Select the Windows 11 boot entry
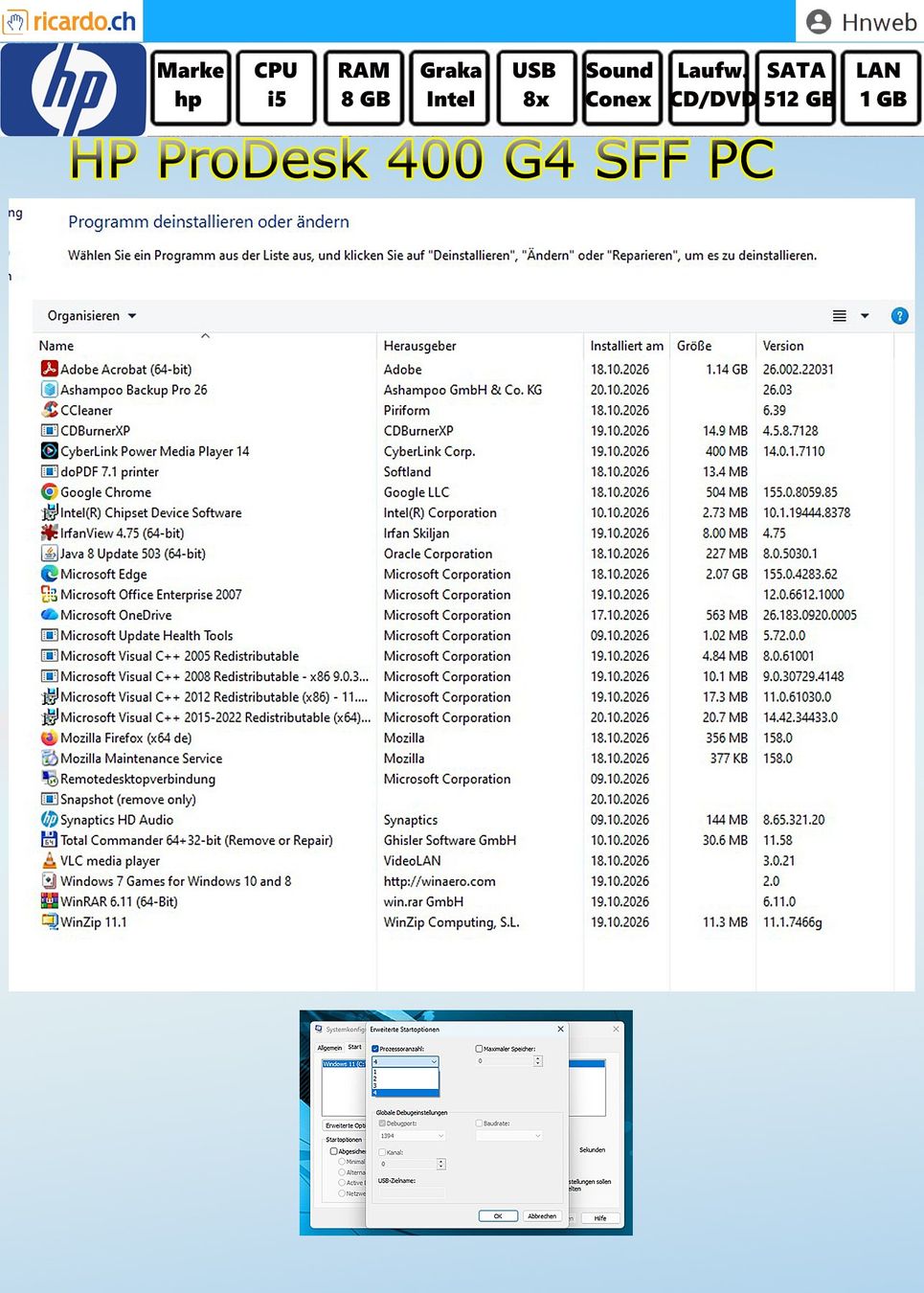Image resolution: width=924 pixels, height=1293 pixels. 344,1064
